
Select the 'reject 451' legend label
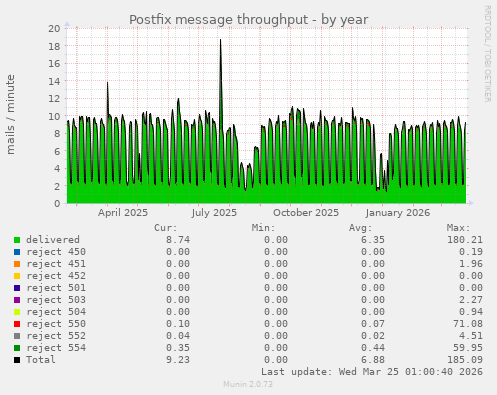point(56,264)
